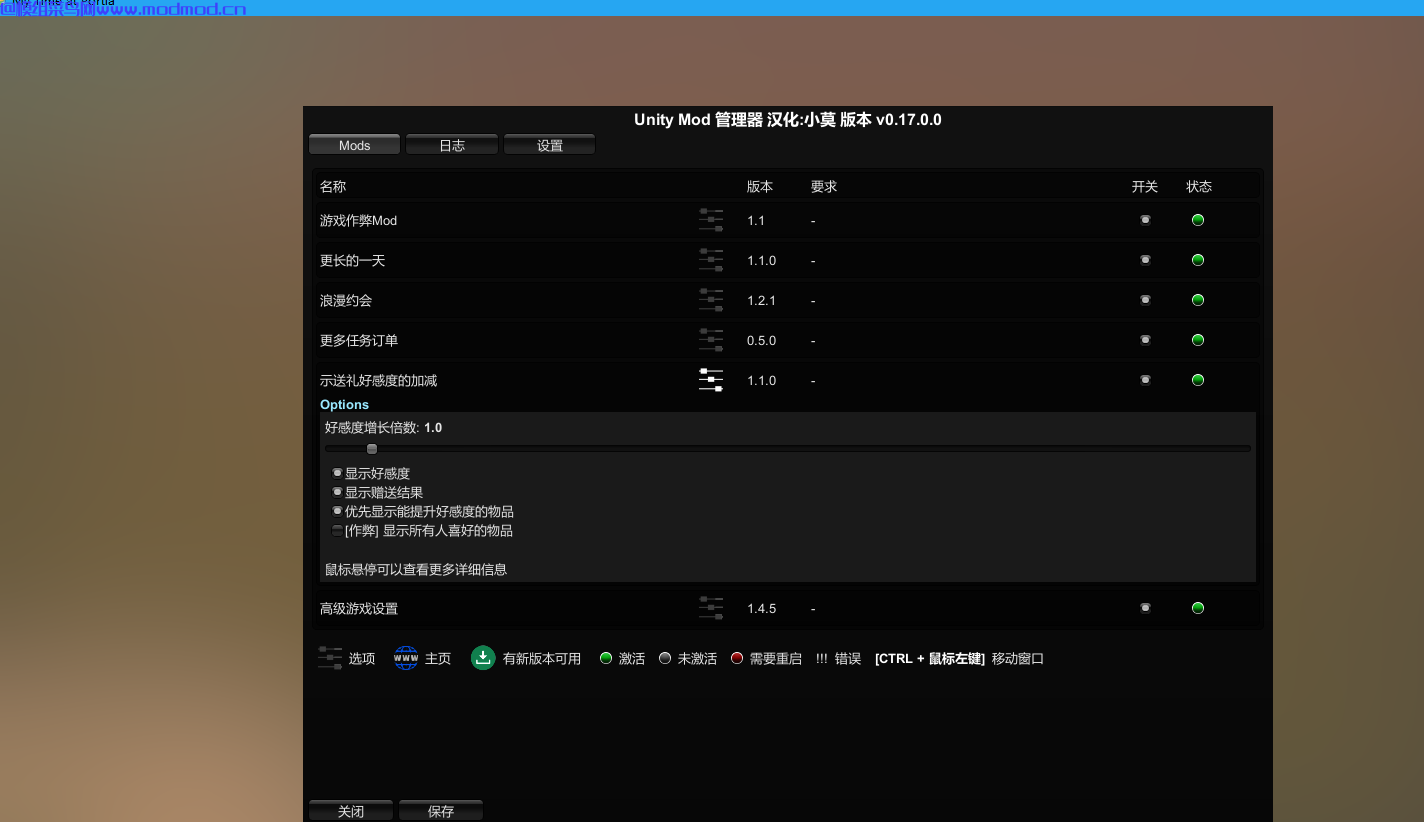Toggle the on/off switch for 游戏作弊Mod
The width and height of the screenshot is (1424, 822).
pos(1145,220)
